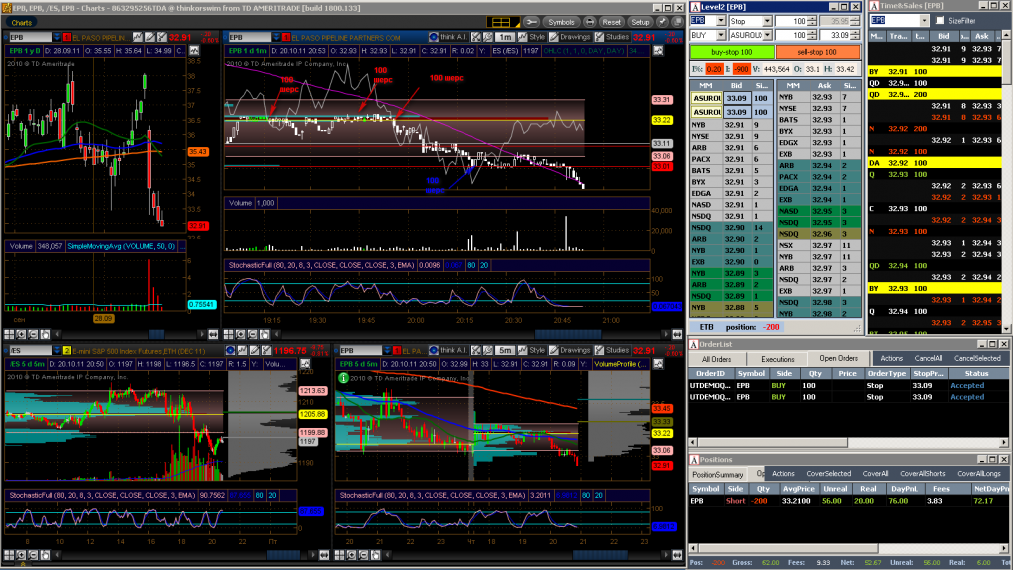The image size is (1013, 570).
Task: Click CoverAll in Positions panel
Action: click(875, 474)
